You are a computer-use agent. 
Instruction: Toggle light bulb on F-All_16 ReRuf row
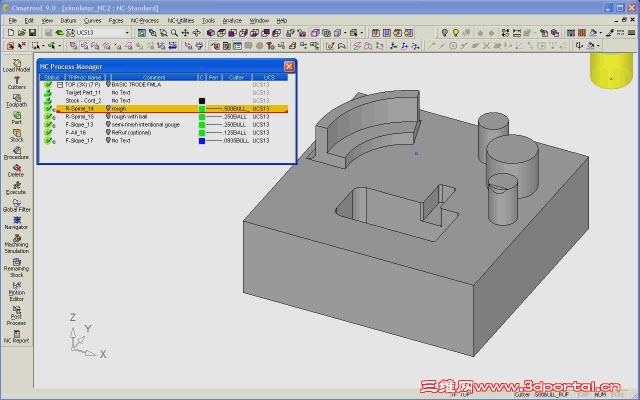coord(108,132)
